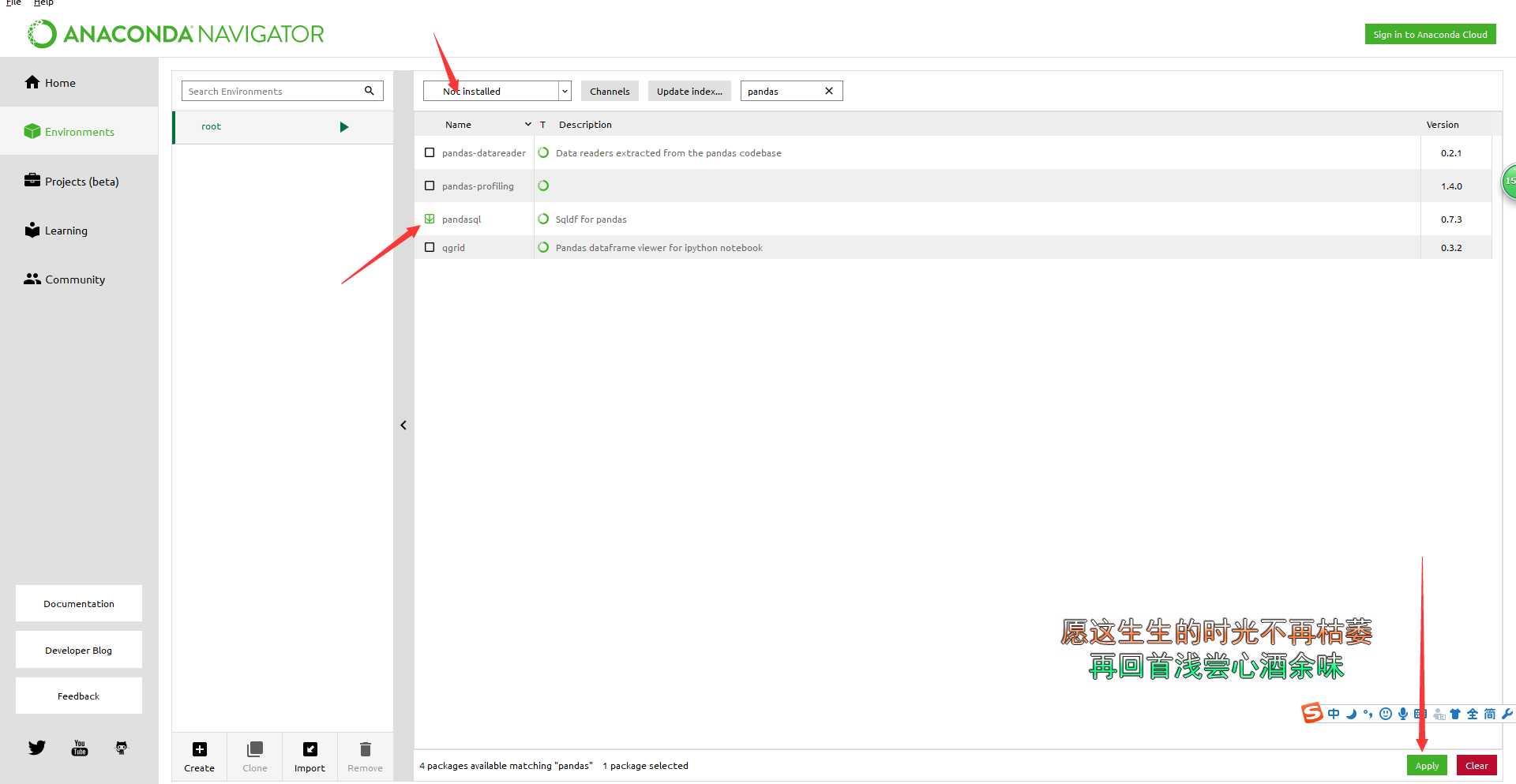
Task: Click version 0.2.1 of pandas-datareader
Action: (x=1451, y=153)
